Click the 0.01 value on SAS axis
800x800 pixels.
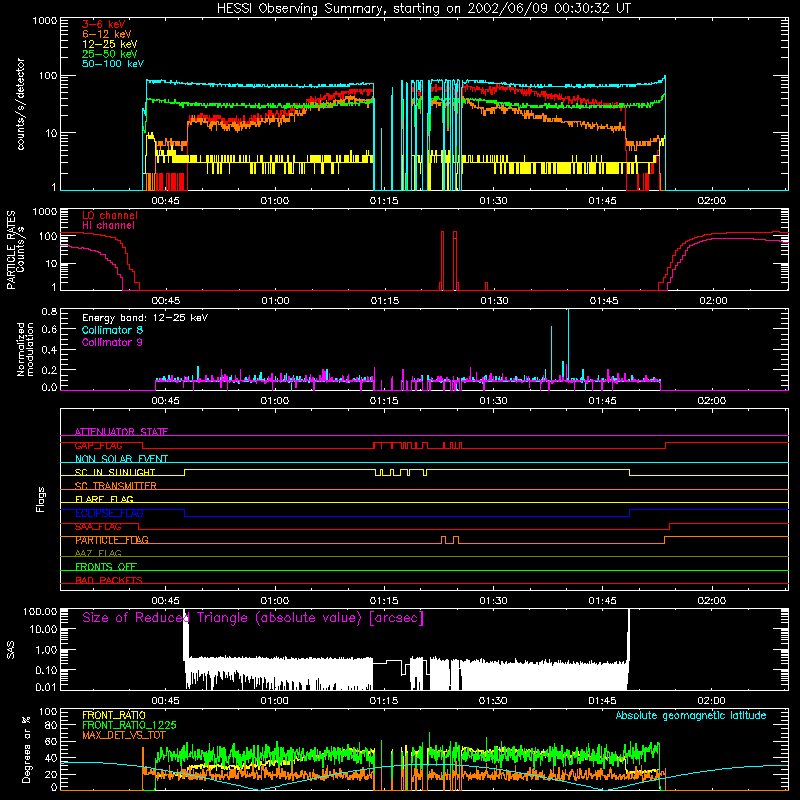coord(46,687)
